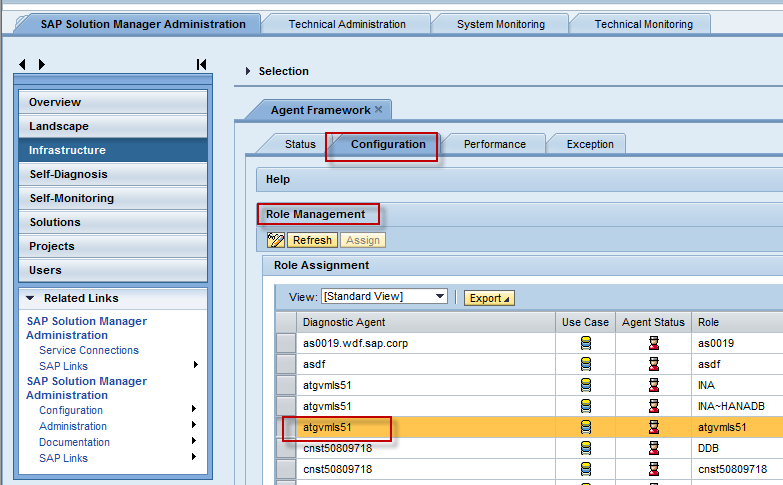
Task: Switch to the Technical Administration tab
Action: [x=347, y=24]
